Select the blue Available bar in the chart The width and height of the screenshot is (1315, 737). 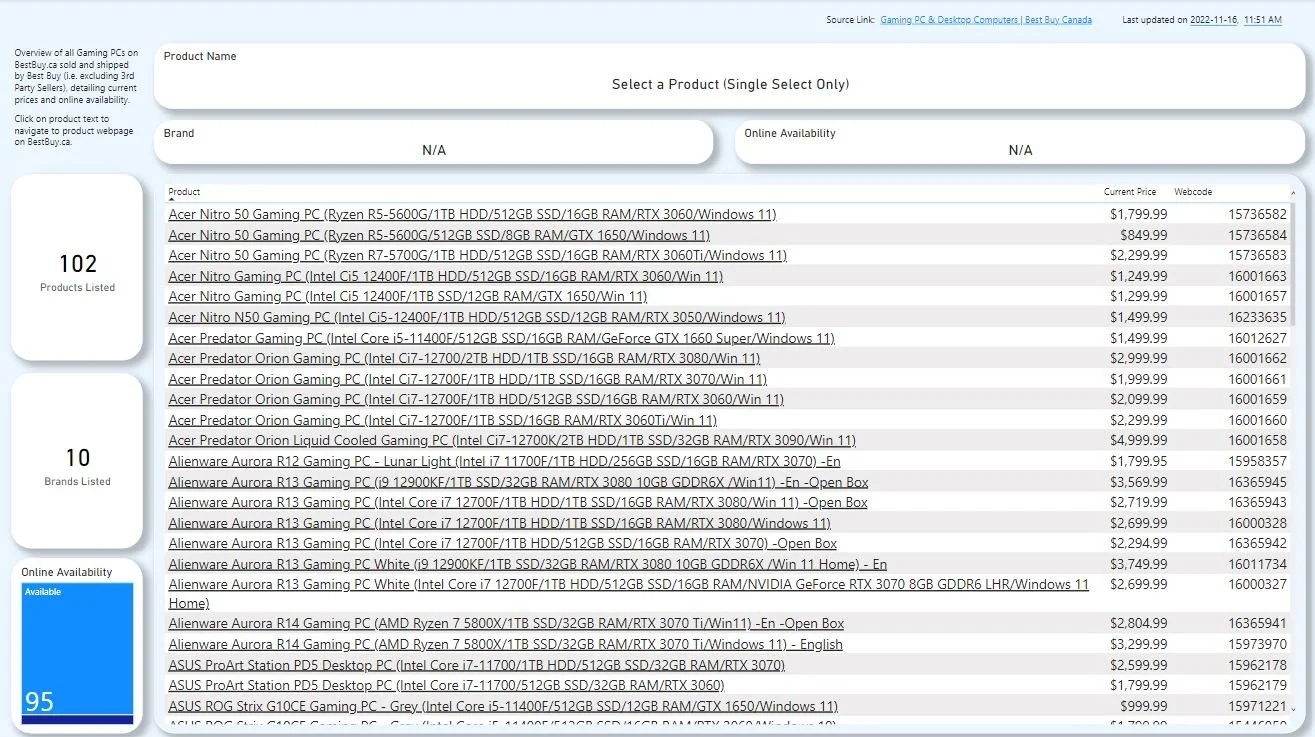78,649
